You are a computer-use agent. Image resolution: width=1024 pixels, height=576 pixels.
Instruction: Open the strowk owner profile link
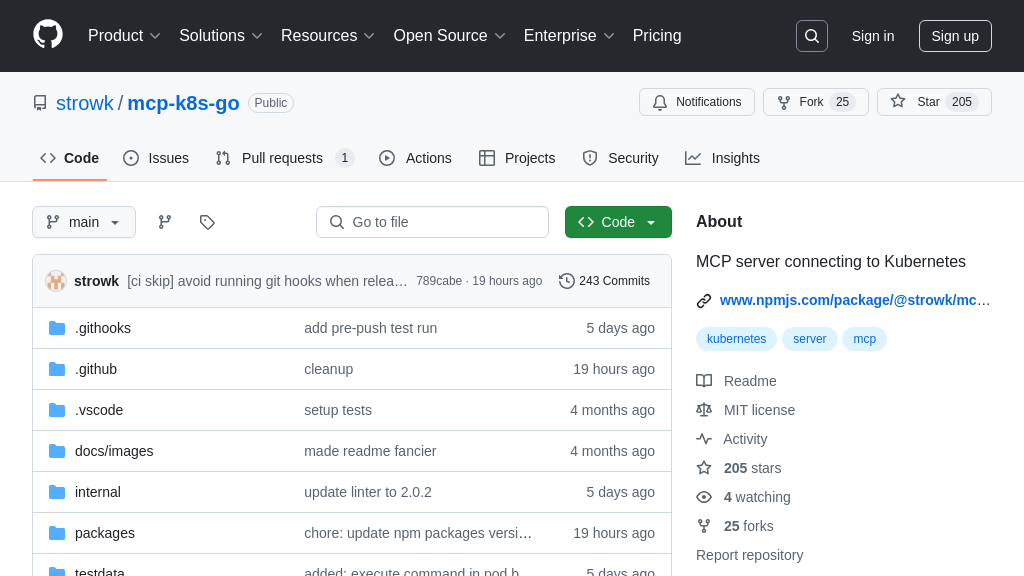pos(84,103)
